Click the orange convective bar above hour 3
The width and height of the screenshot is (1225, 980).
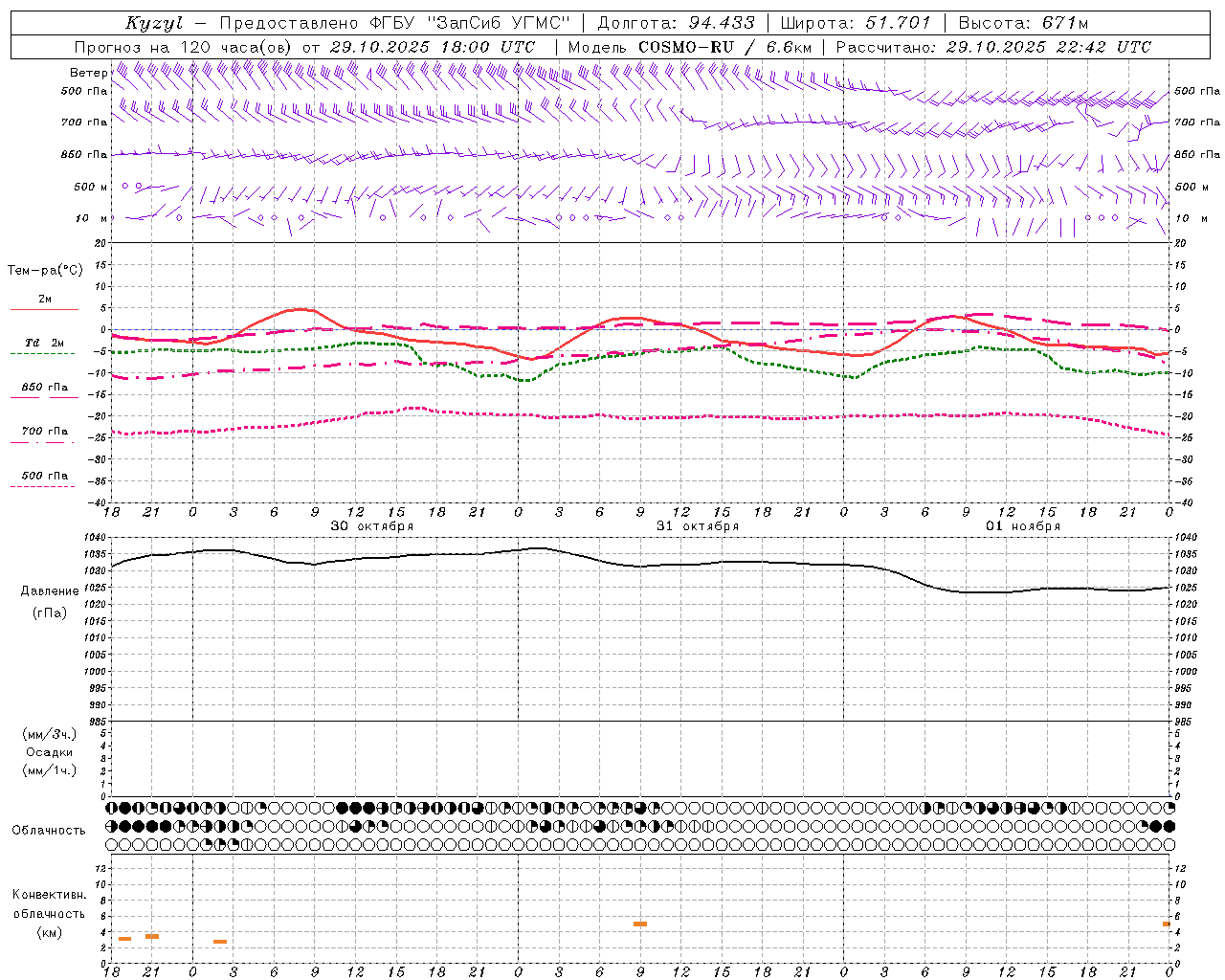pos(220,942)
